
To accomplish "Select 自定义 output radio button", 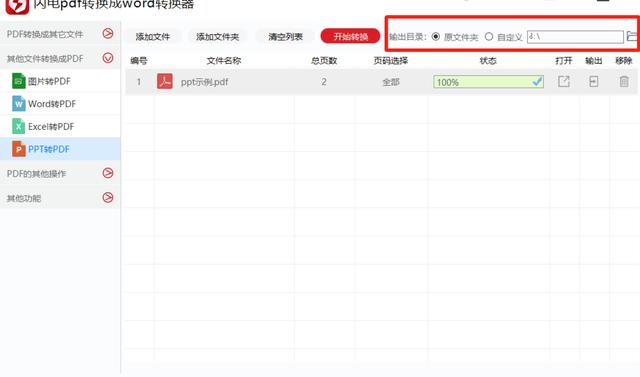I will [489, 37].
